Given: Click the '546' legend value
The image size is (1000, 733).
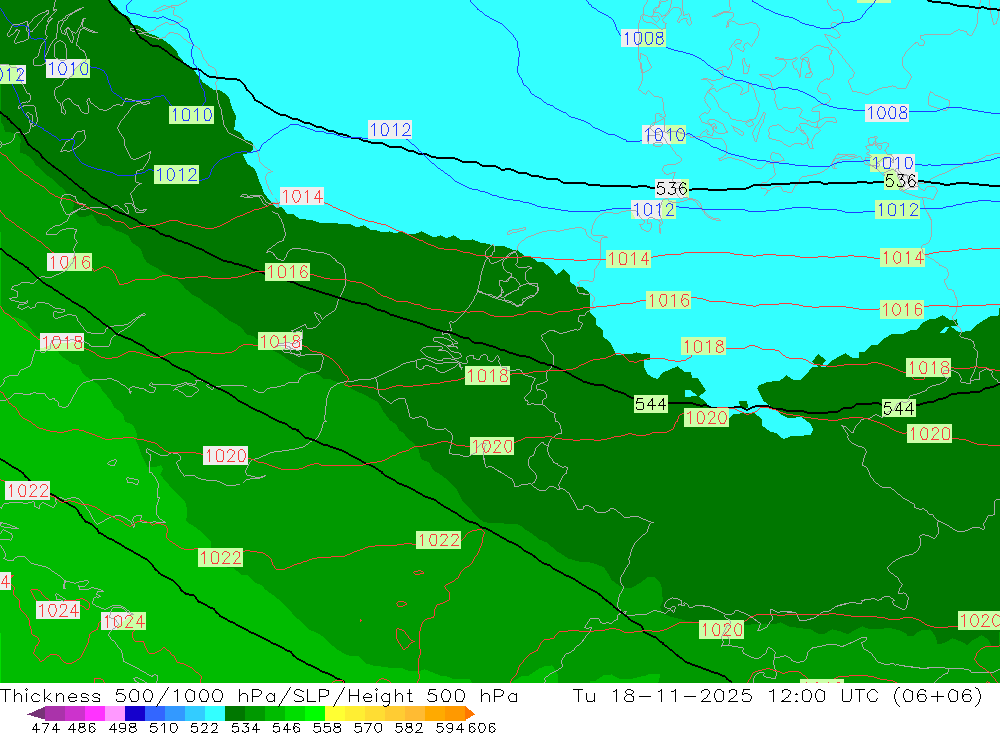Looking at the screenshot, I should (x=286, y=727).
